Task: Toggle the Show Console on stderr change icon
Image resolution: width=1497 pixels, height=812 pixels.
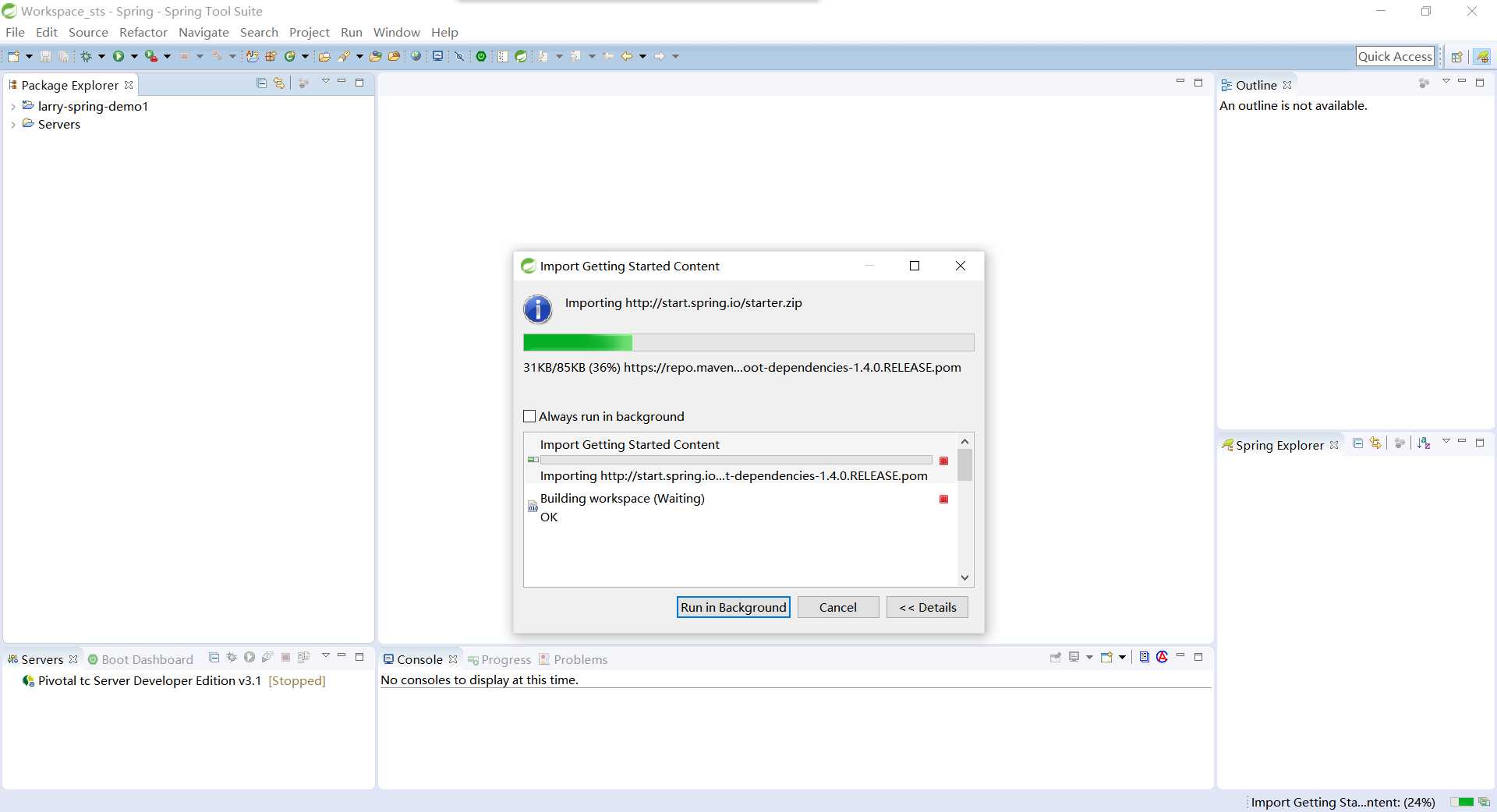Action: [1162, 657]
